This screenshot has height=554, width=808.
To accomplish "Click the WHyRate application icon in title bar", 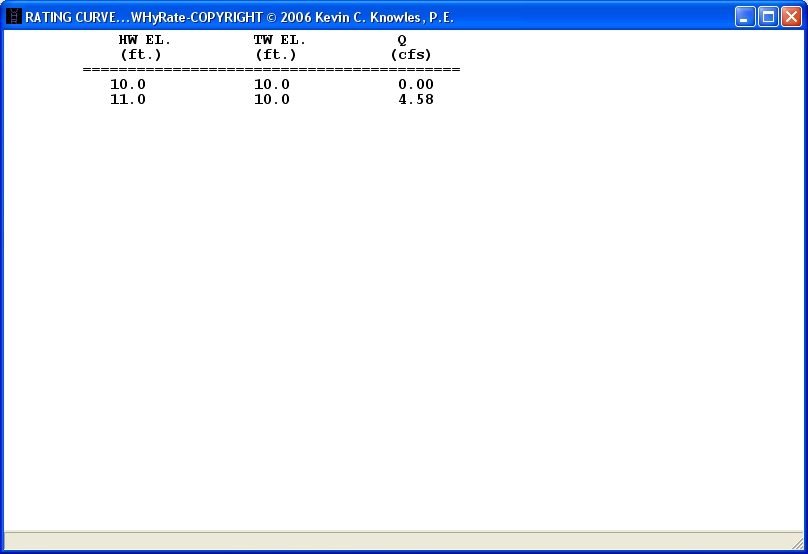I will point(14,17).
